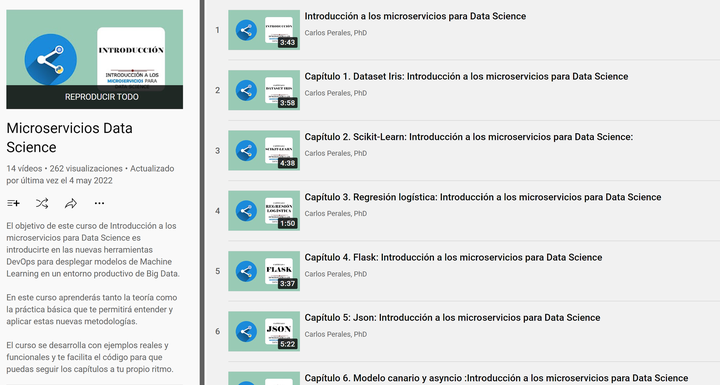Open Scikit-Learn thumbnail showing 4:38
The height and width of the screenshot is (385, 720).
264,150
